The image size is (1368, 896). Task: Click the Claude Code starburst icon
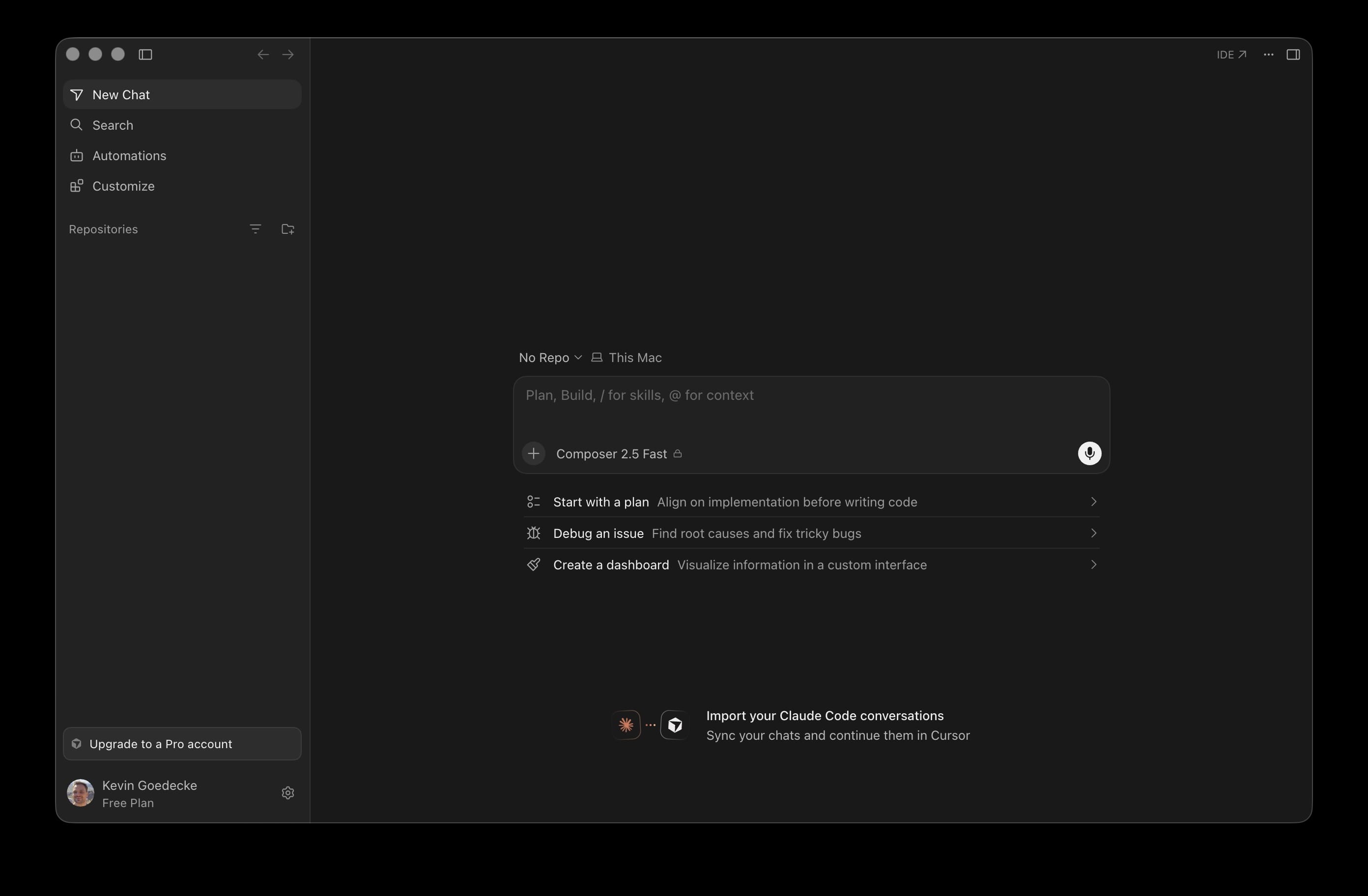pyautogui.click(x=626, y=726)
